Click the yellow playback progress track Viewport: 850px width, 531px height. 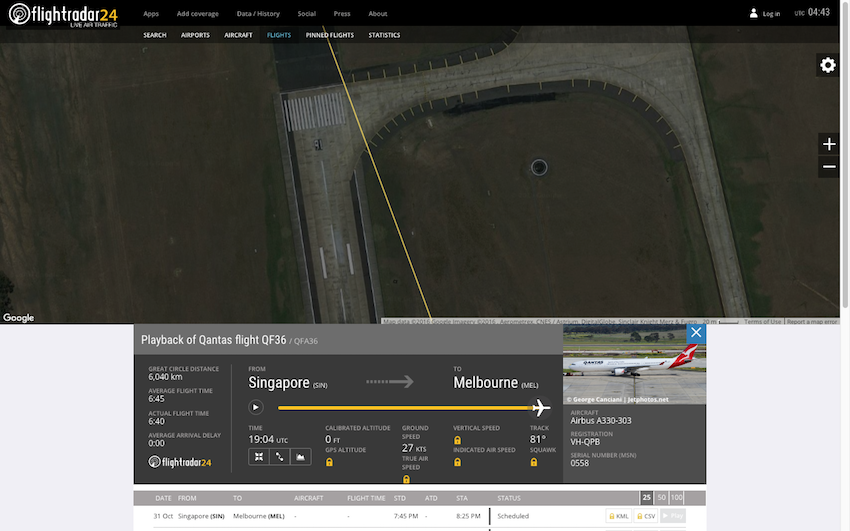(x=404, y=407)
